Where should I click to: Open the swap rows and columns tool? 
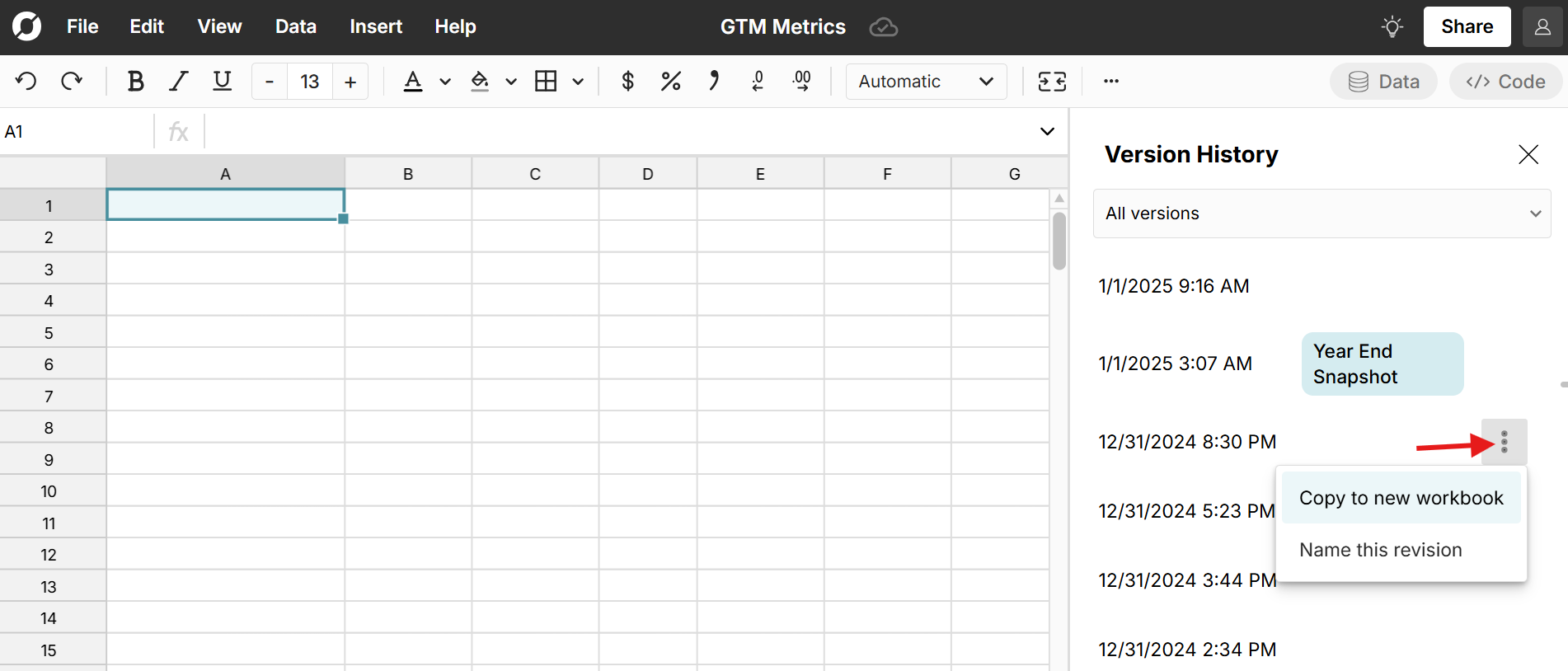tap(1052, 81)
